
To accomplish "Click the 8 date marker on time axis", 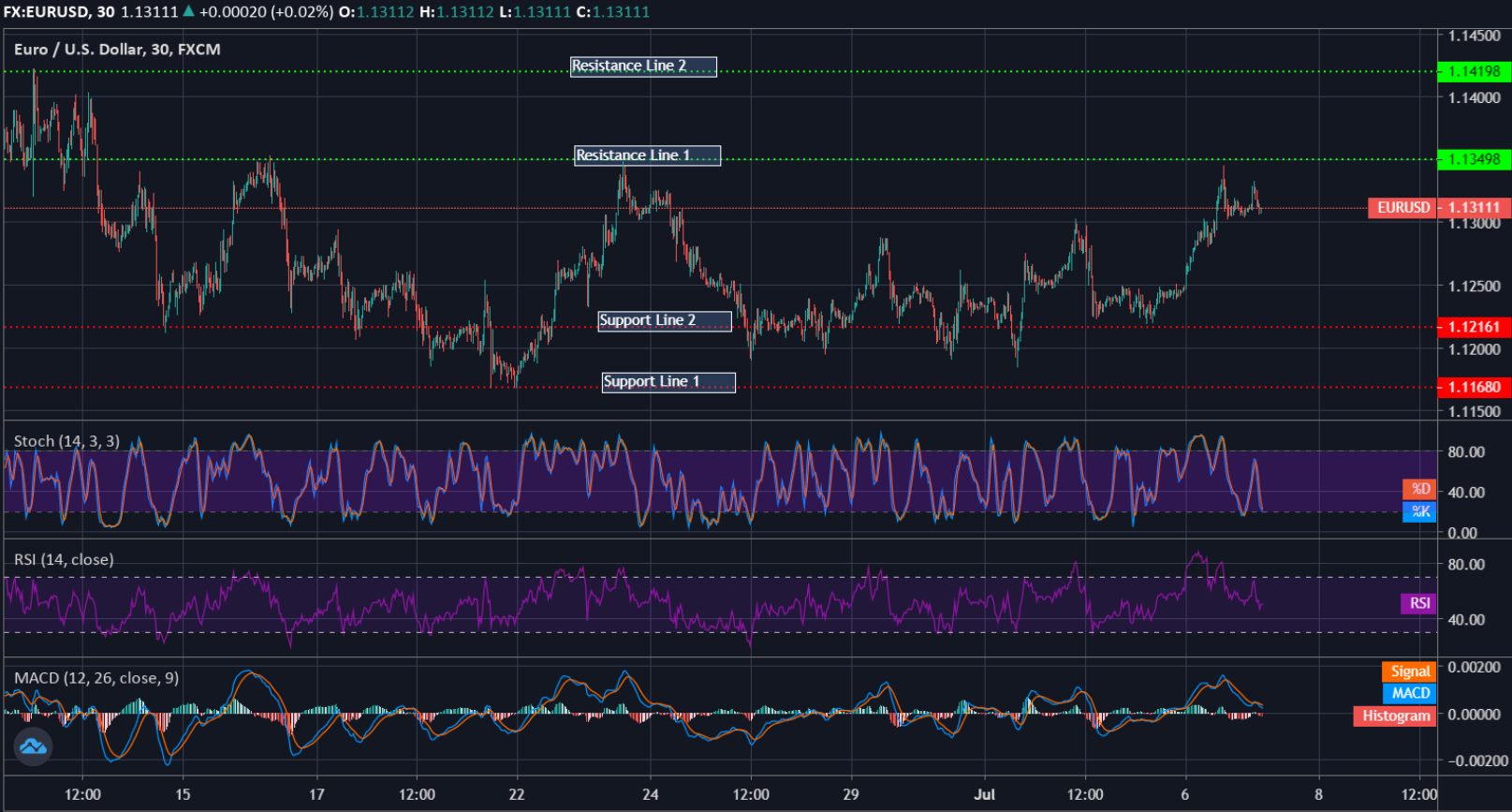I will click(x=1318, y=794).
